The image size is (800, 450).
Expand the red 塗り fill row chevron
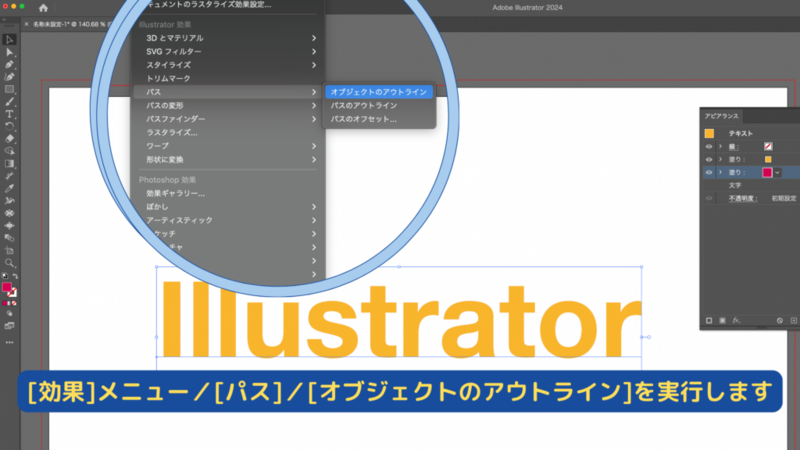click(x=720, y=172)
